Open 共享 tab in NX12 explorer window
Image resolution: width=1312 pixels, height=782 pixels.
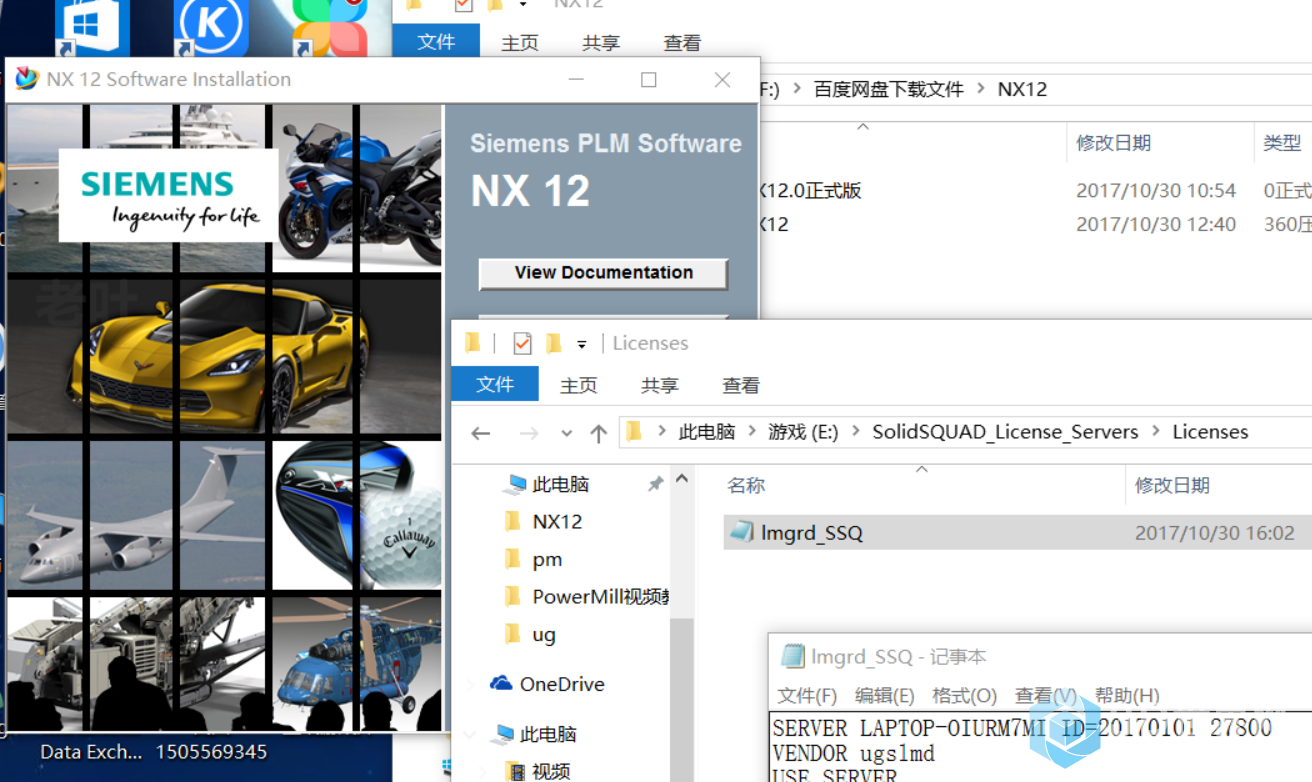pos(601,43)
